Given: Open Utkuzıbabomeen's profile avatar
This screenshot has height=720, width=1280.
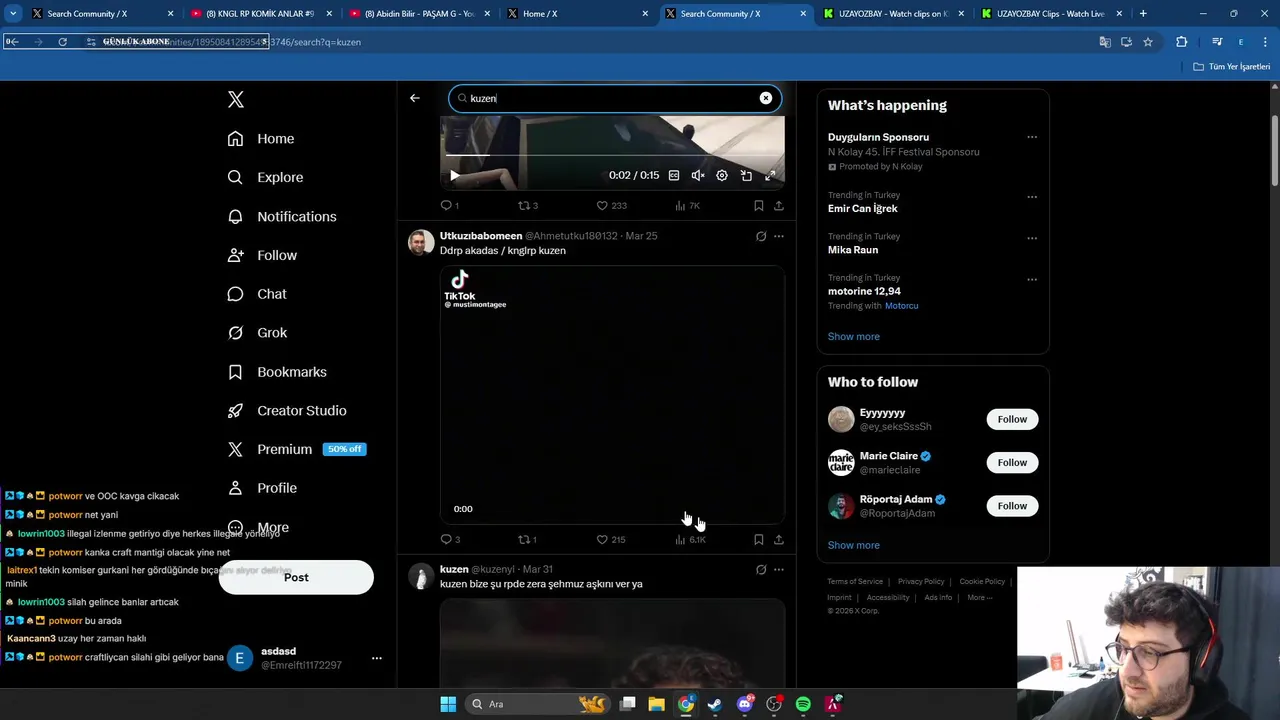Looking at the screenshot, I should (421, 243).
